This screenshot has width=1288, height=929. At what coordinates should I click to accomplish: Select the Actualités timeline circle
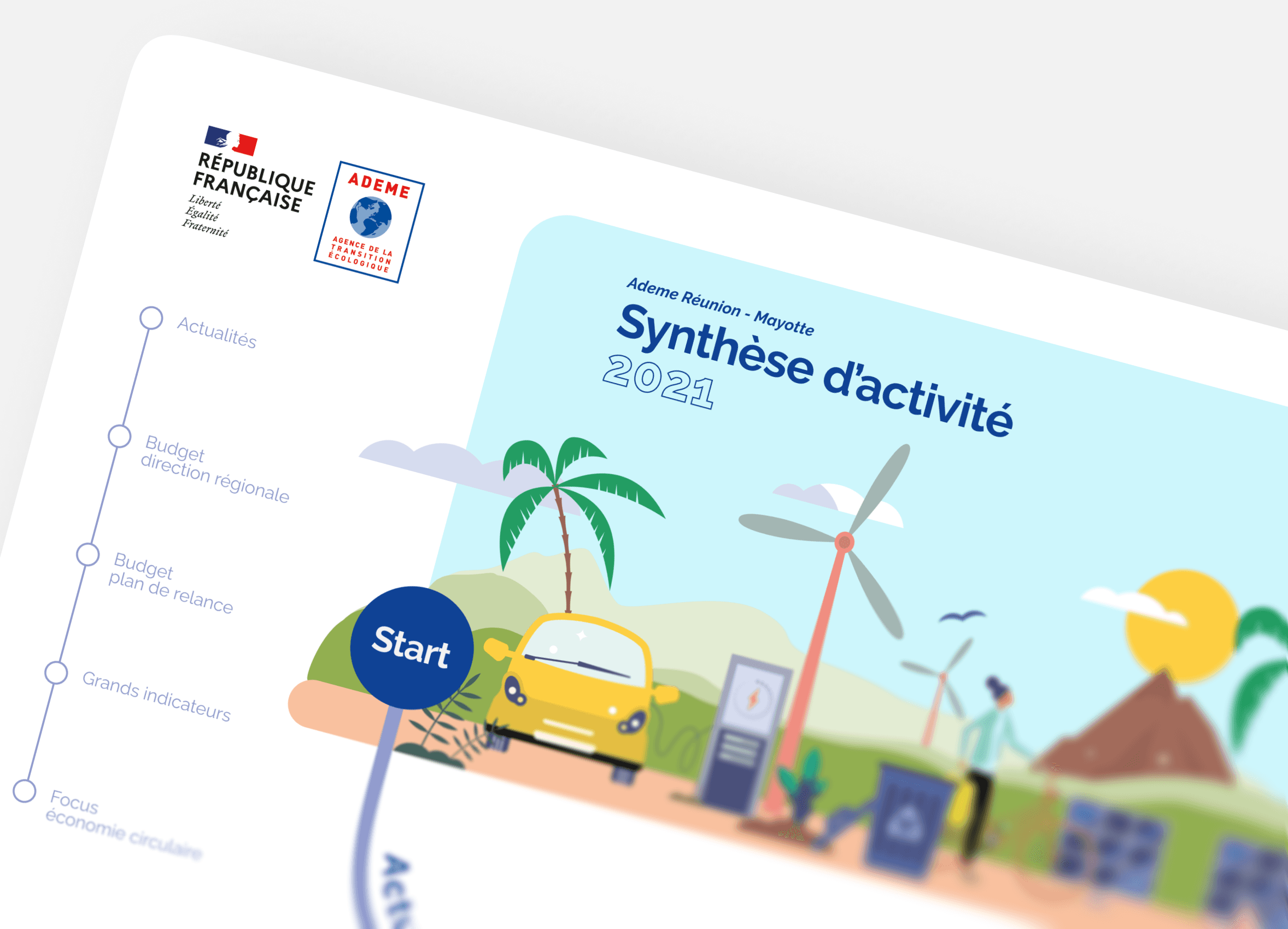[x=151, y=318]
